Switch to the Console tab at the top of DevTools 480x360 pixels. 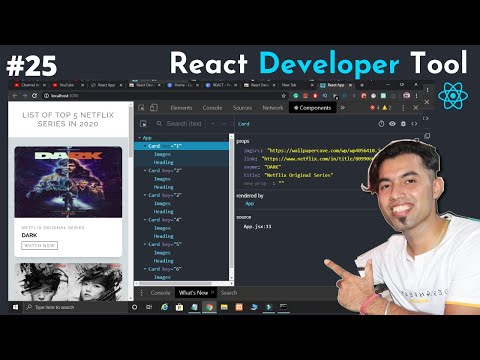point(212,108)
